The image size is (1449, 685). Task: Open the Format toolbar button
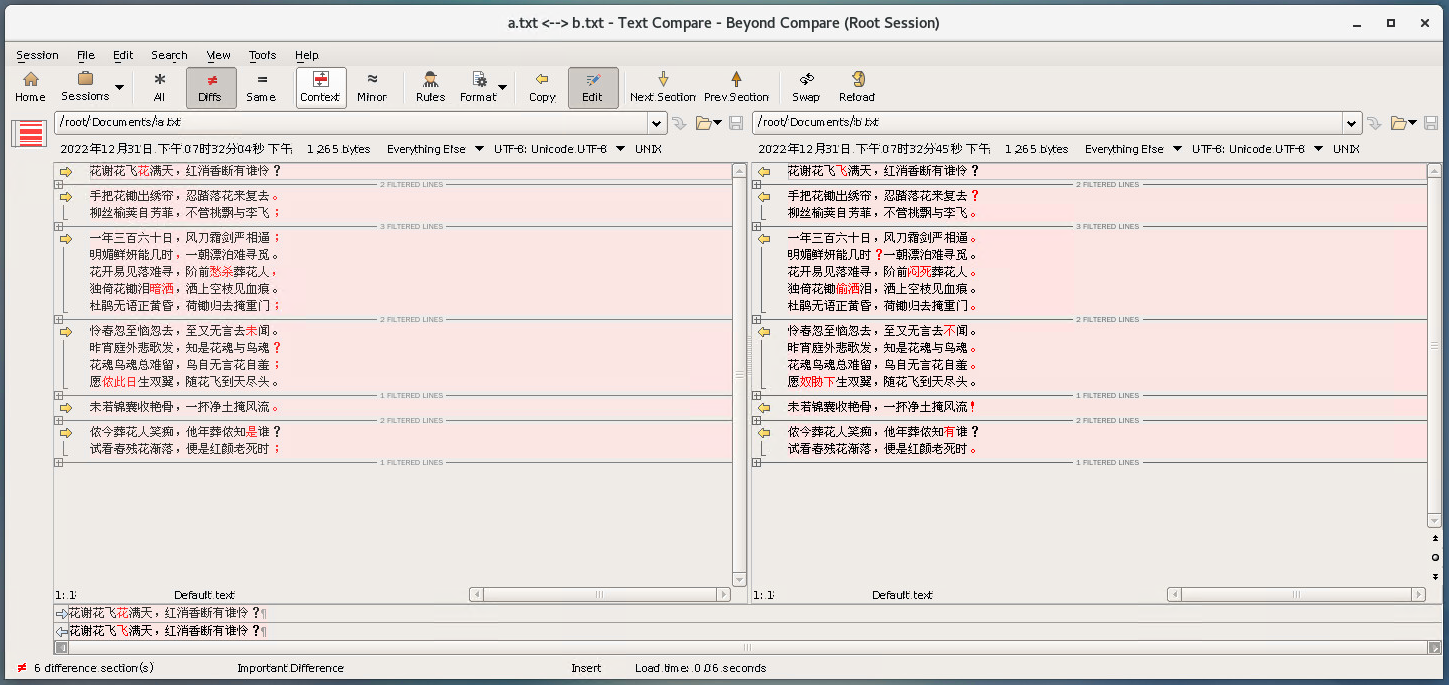point(478,87)
